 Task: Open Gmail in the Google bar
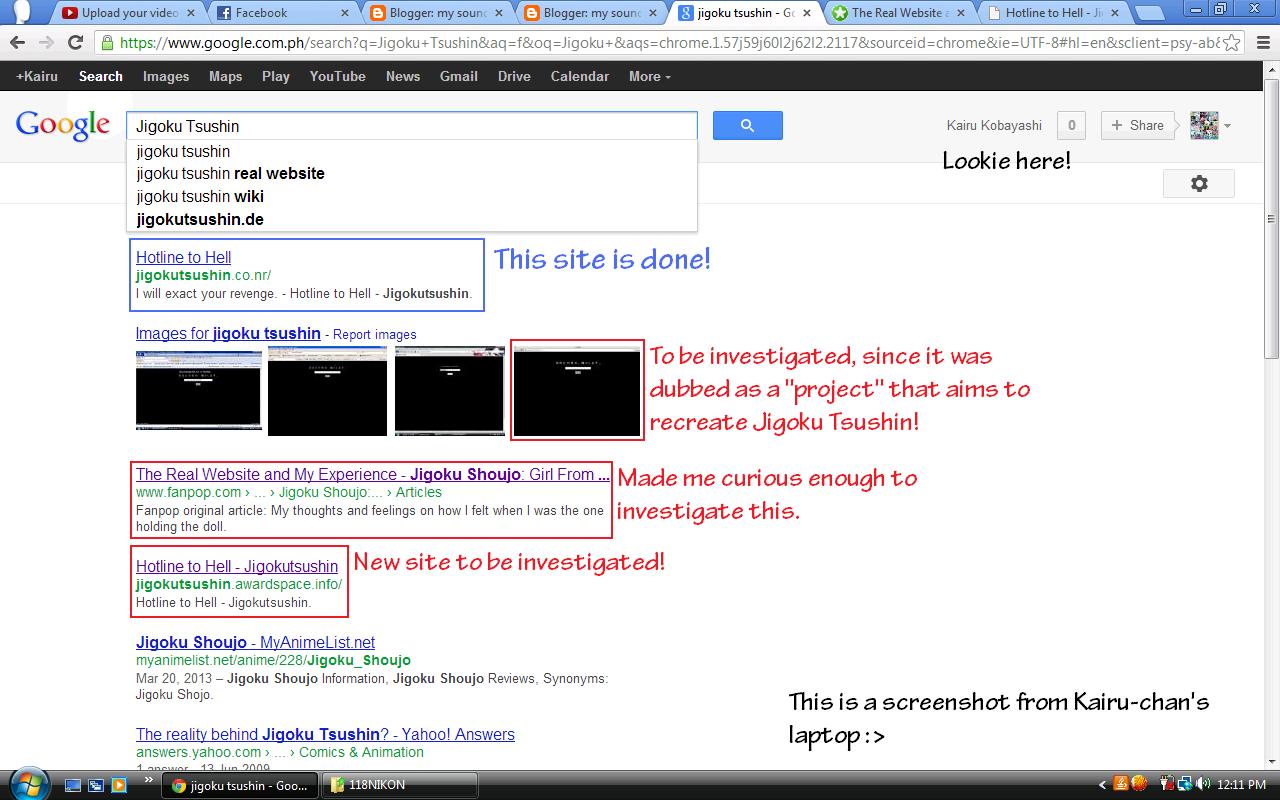459,76
